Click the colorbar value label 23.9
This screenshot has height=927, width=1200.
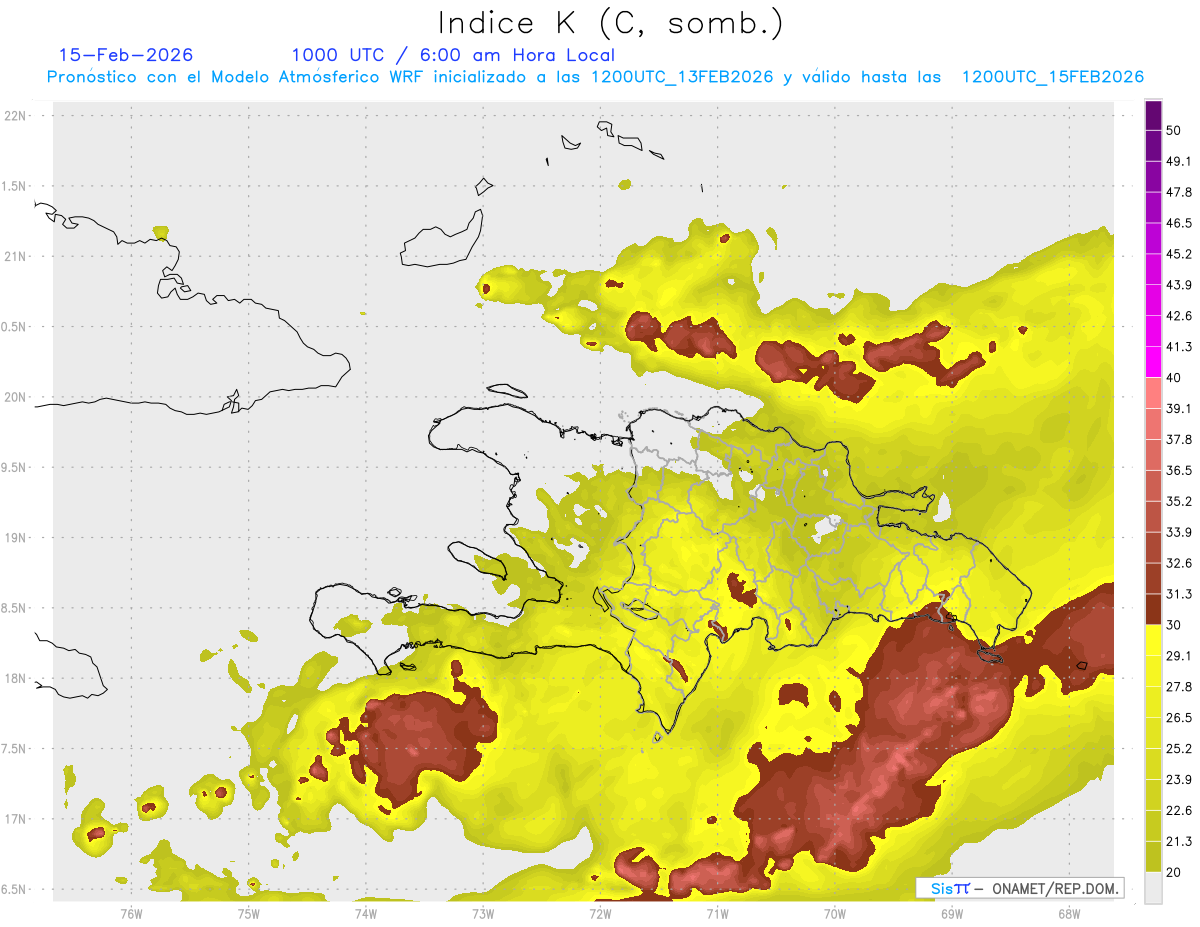(1178, 779)
